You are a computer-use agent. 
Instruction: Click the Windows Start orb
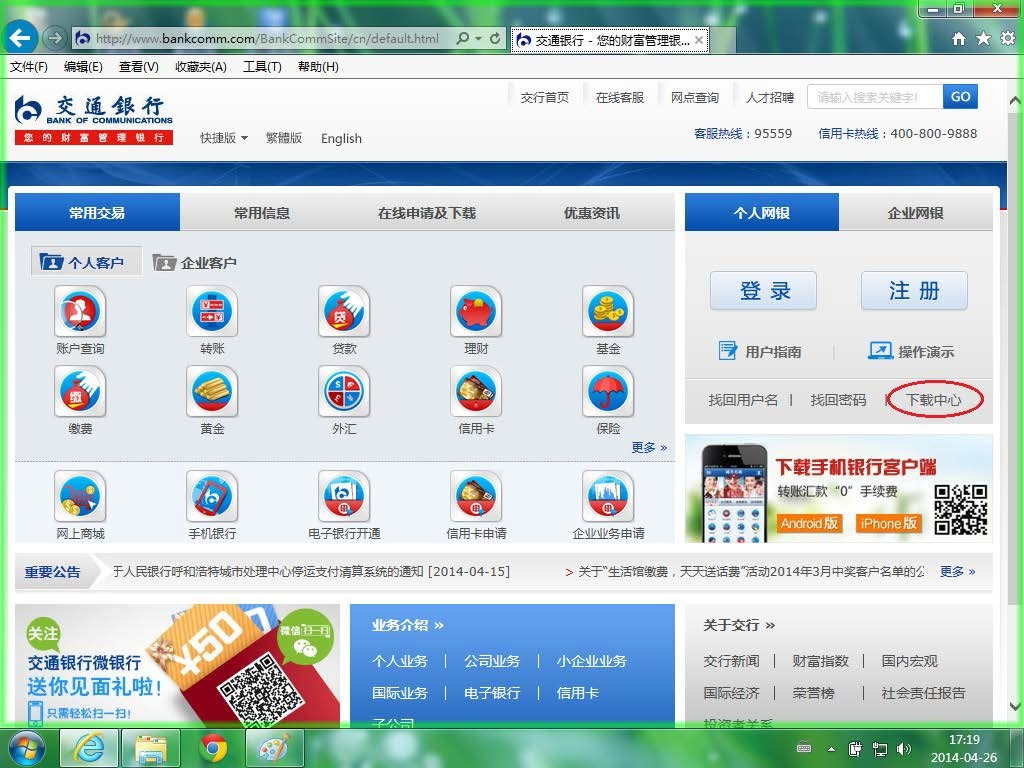click(25, 748)
